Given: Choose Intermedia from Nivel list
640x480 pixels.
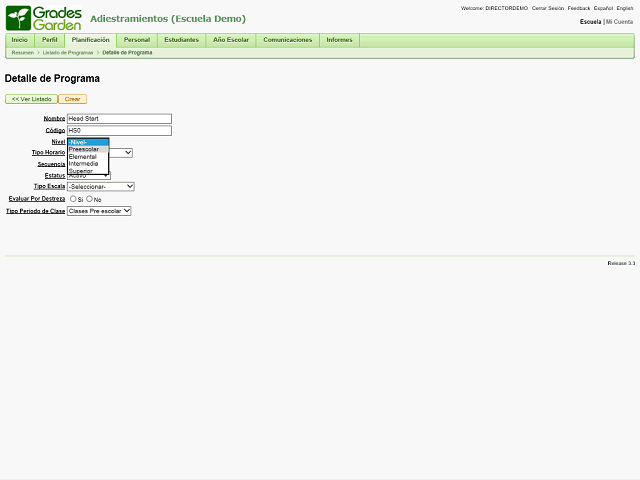Looking at the screenshot, I should coord(88,164).
